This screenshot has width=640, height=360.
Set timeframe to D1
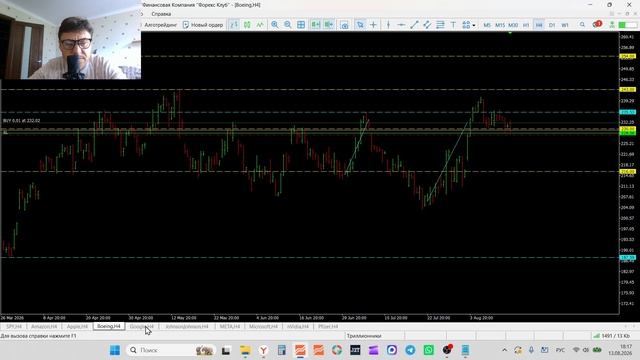[552, 25]
